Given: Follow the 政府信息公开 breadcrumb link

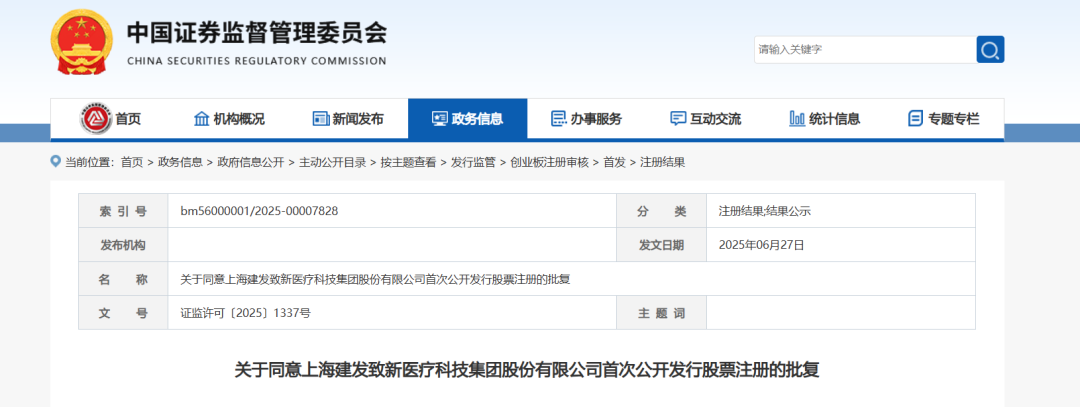Looking at the screenshot, I should click(251, 163).
